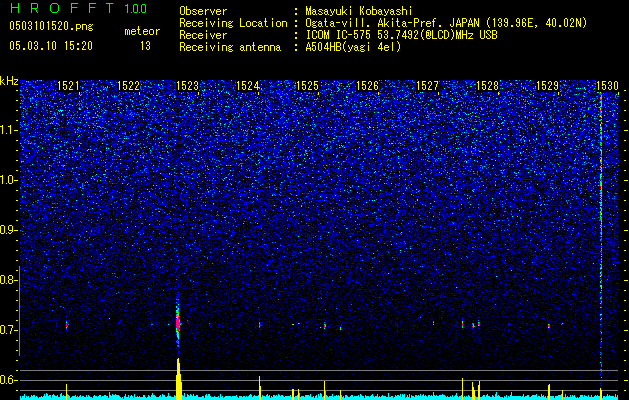Select the ICOM IC-575 receiver description

(401, 35)
